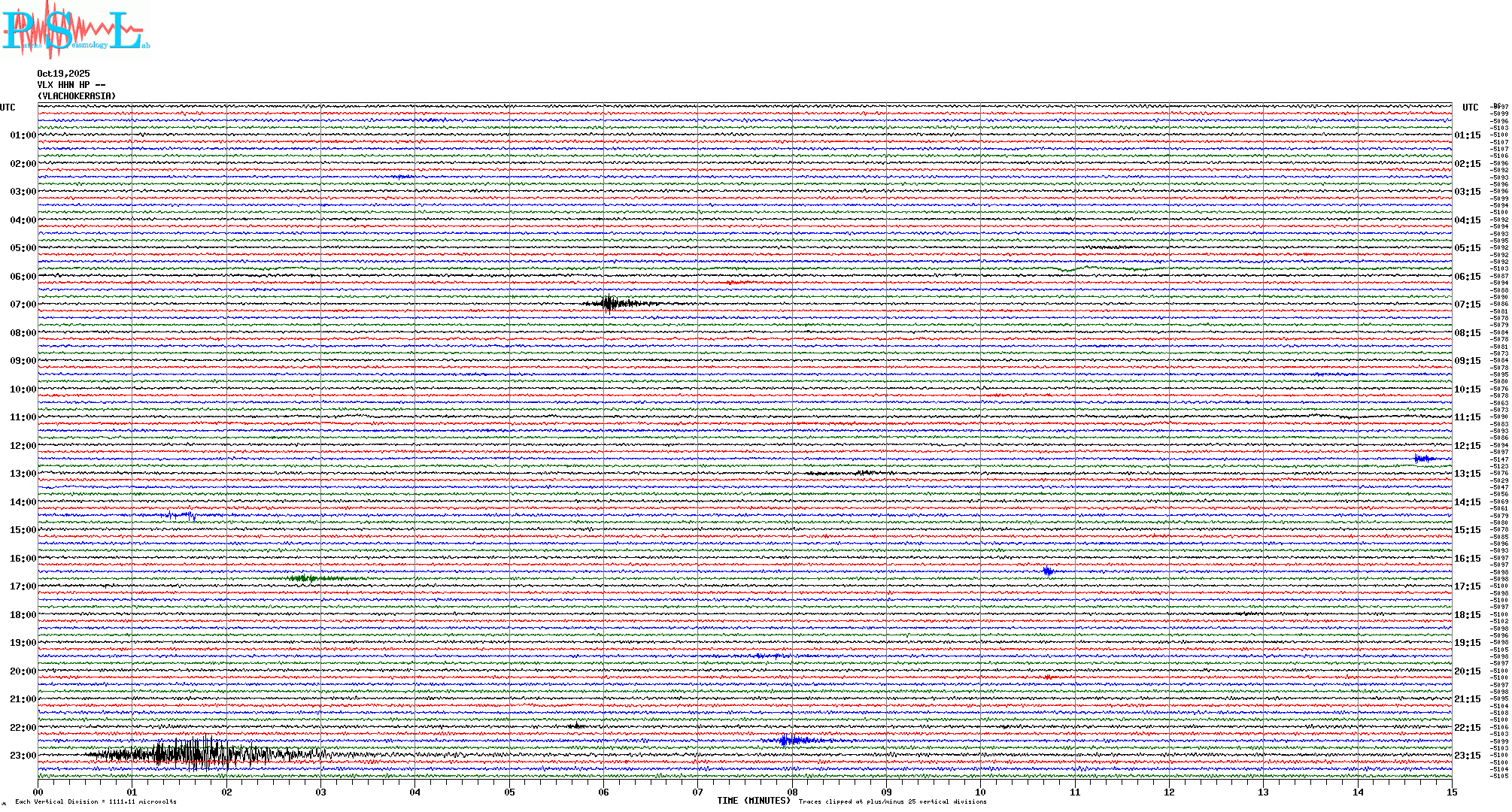
Task: Click the 07:15 right time label
Action: tap(1467, 304)
